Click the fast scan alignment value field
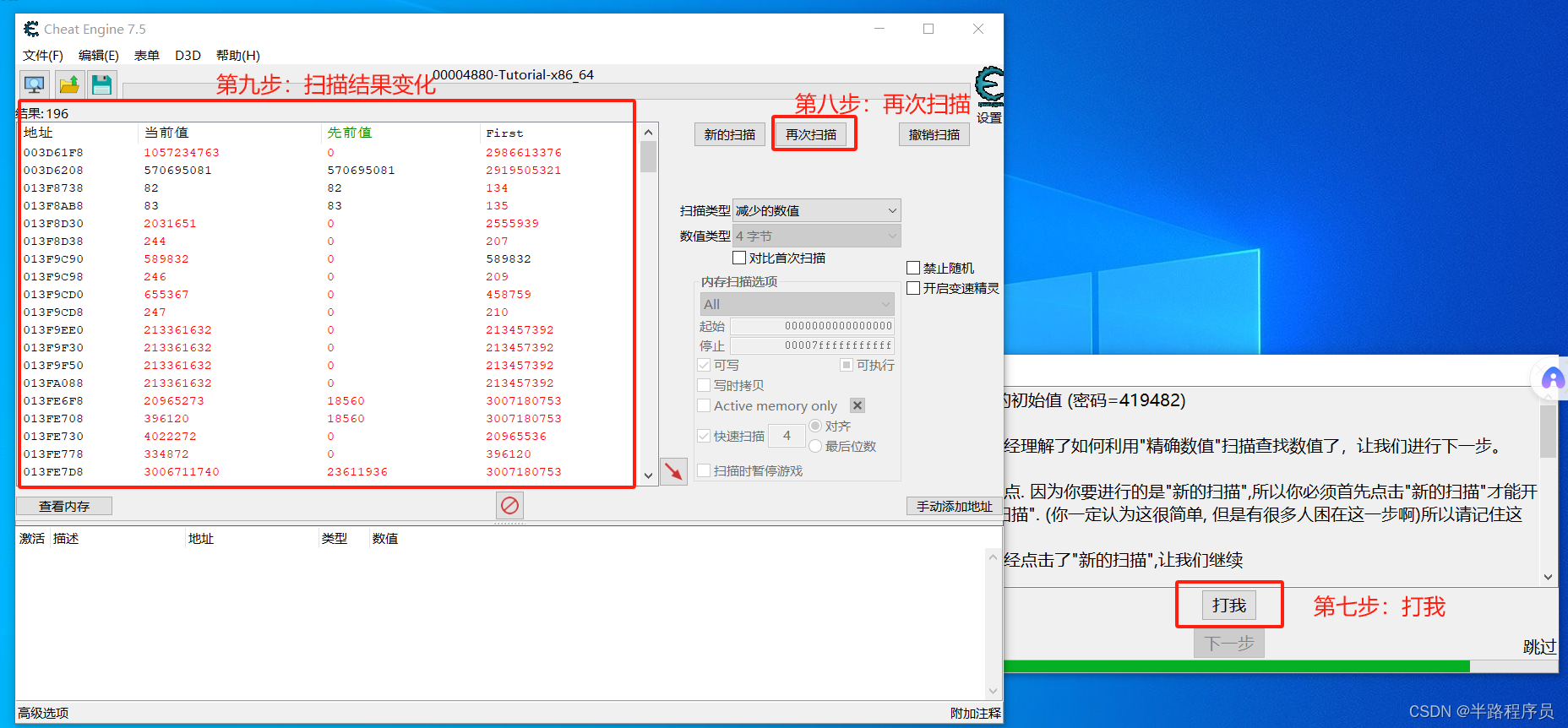 point(787,436)
